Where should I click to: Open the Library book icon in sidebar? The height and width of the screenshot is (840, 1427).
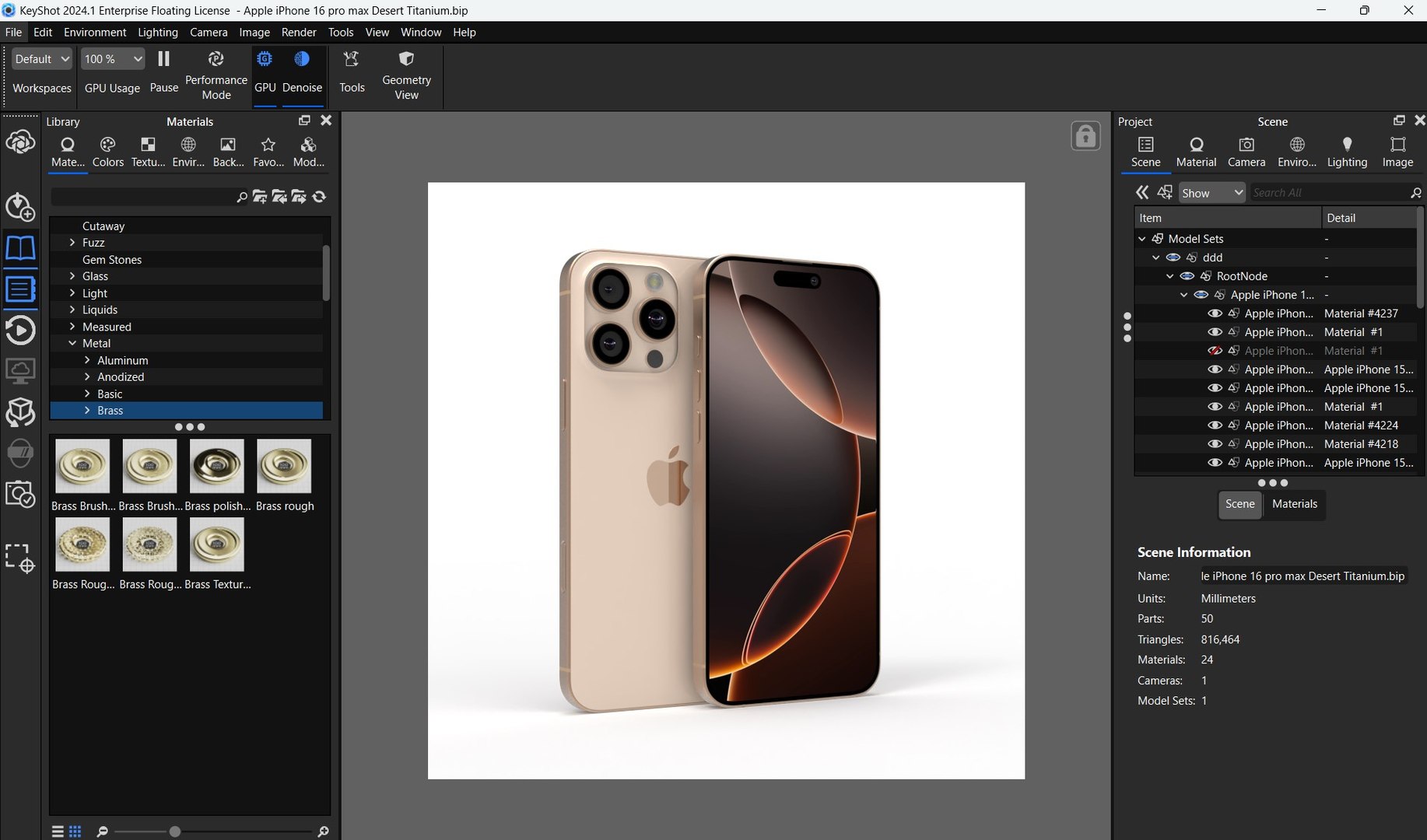coord(20,248)
